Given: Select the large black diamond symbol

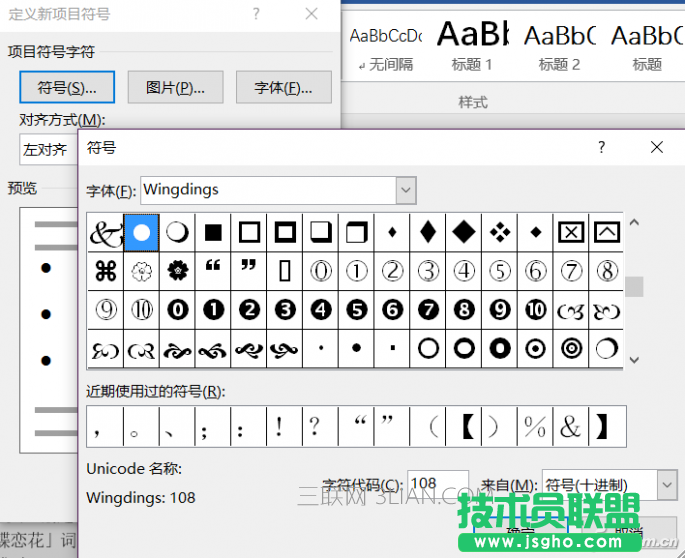Looking at the screenshot, I should point(463,232).
